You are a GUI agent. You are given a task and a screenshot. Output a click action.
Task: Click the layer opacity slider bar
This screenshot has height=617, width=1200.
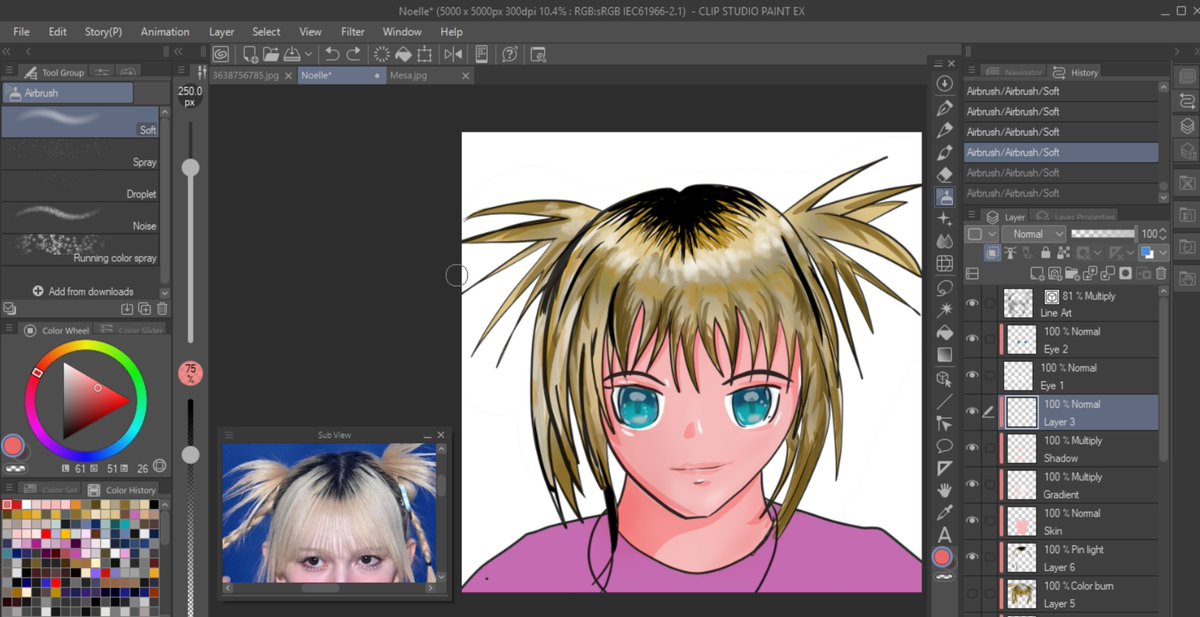pos(1104,233)
